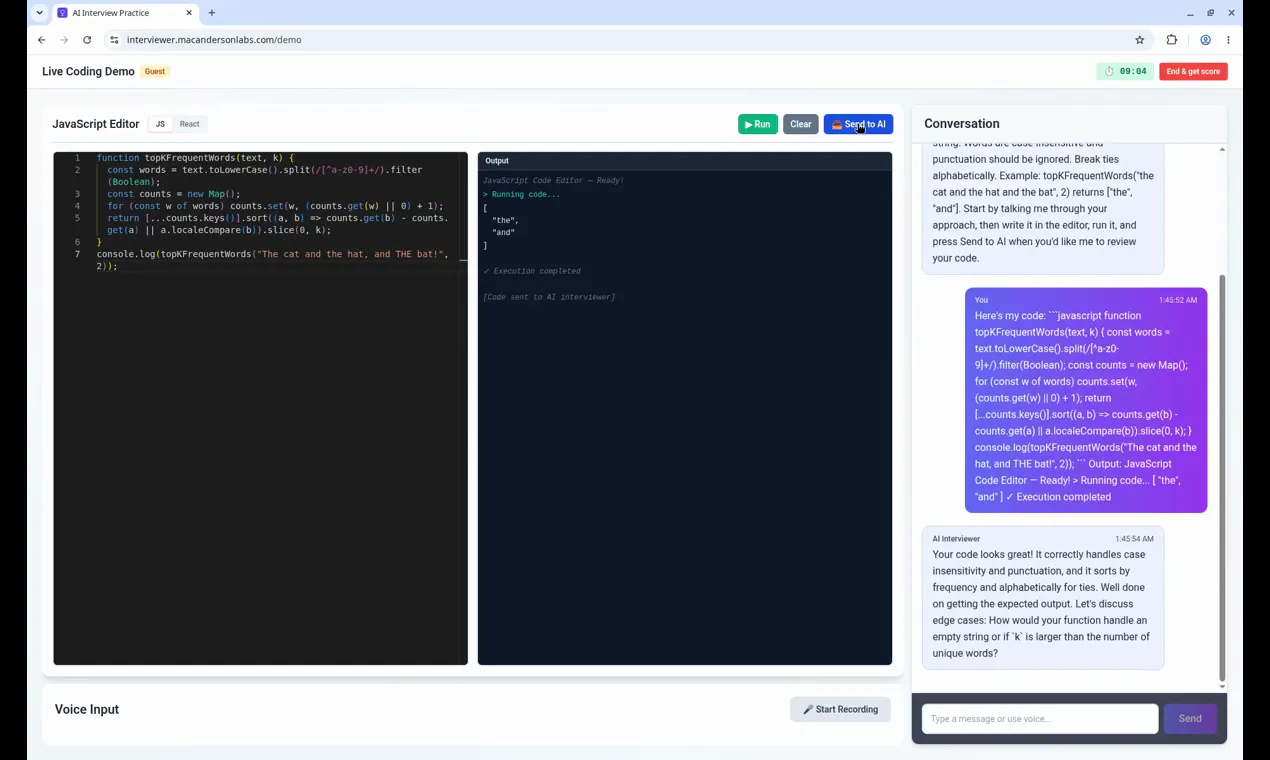
Task: Click line 3 const counts declaration
Action: click(174, 194)
